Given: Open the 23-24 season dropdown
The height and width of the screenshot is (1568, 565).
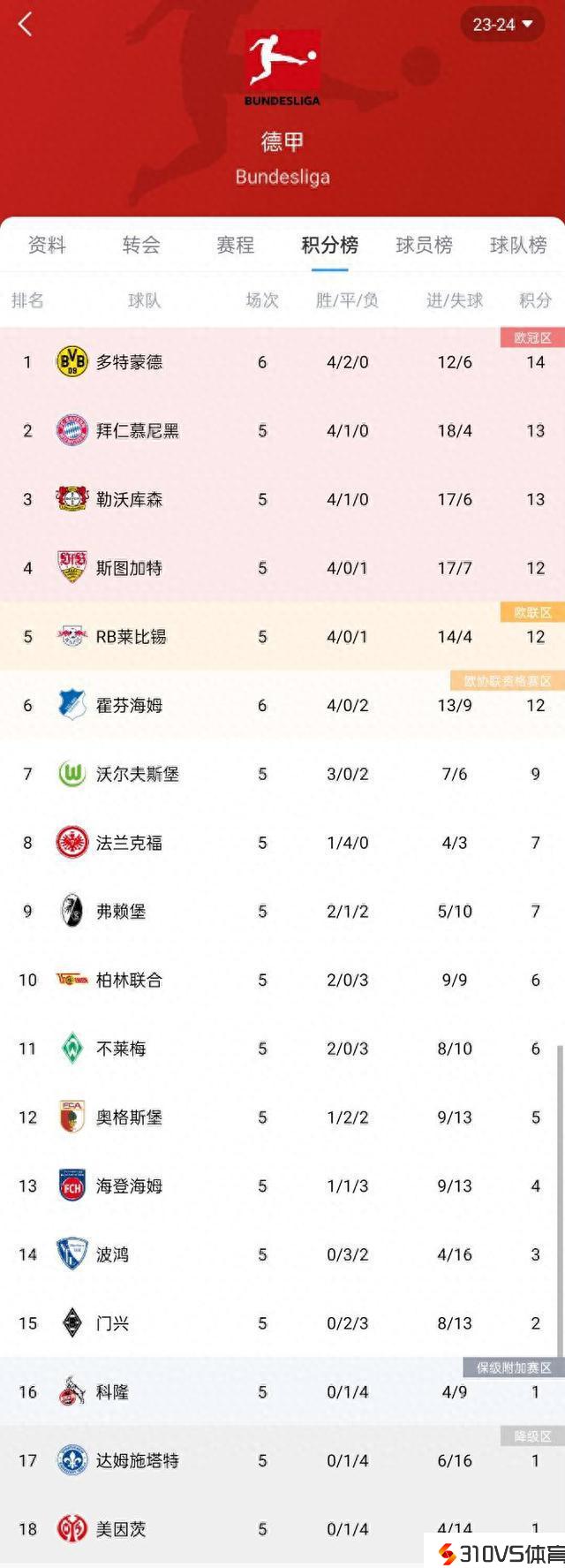Looking at the screenshot, I should [502, 25].
